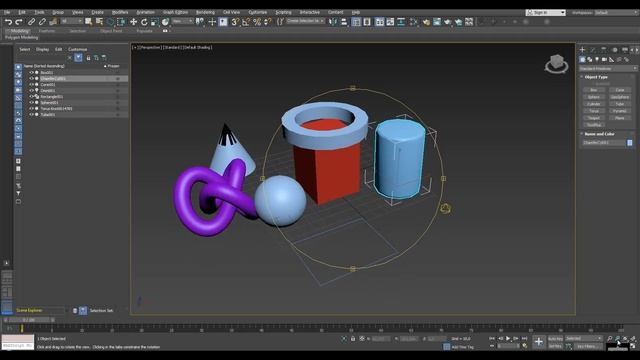Select the Lights category icon
The height and width of the screenshot is (360, 640).
coord(597,60)
